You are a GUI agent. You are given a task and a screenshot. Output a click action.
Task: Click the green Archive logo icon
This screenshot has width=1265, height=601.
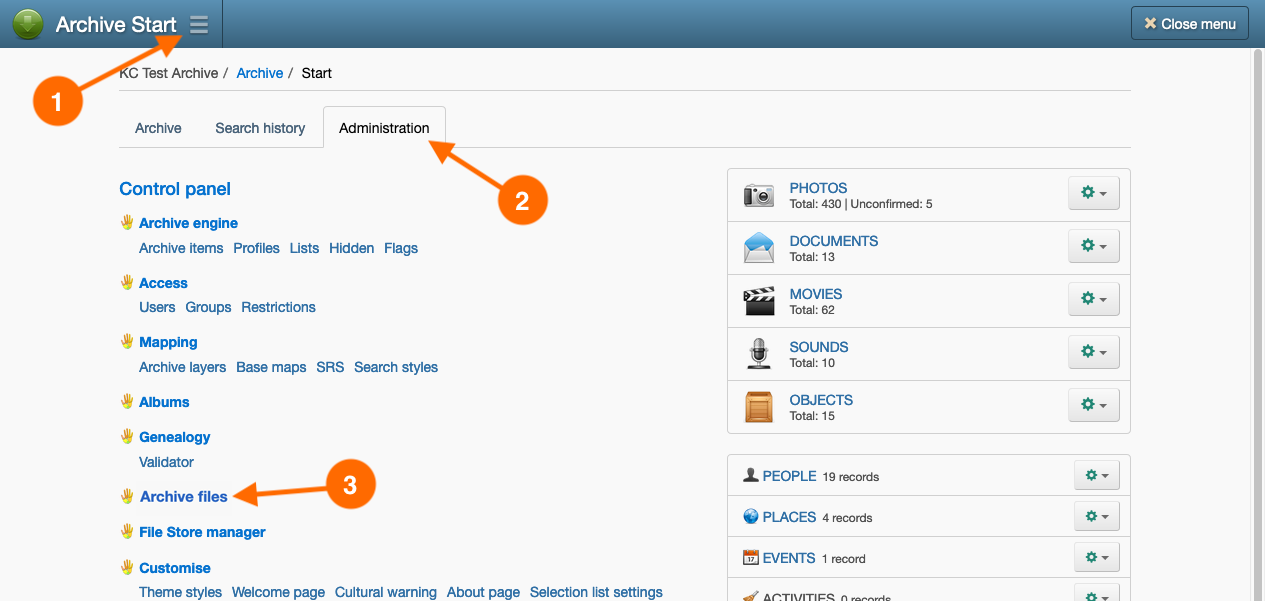[27, 24]
